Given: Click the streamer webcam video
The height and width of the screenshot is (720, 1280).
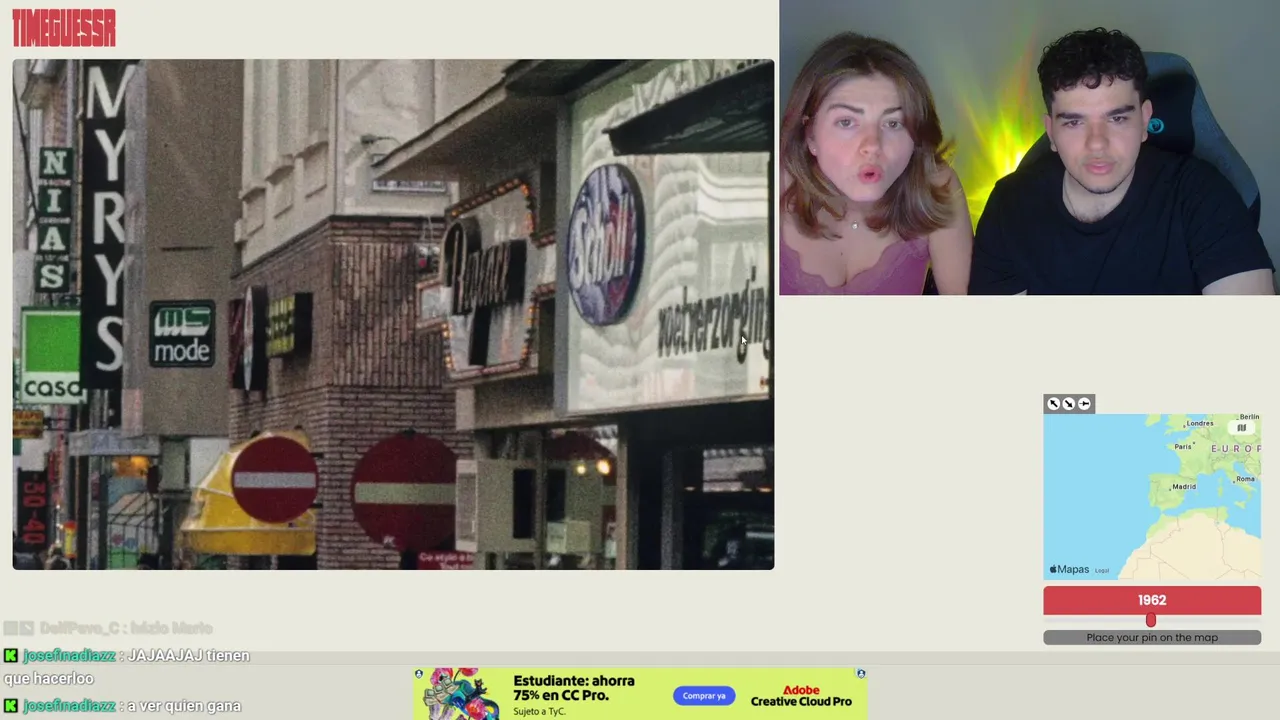Looking at the screenshot, I should click(x=1029, y=147).
